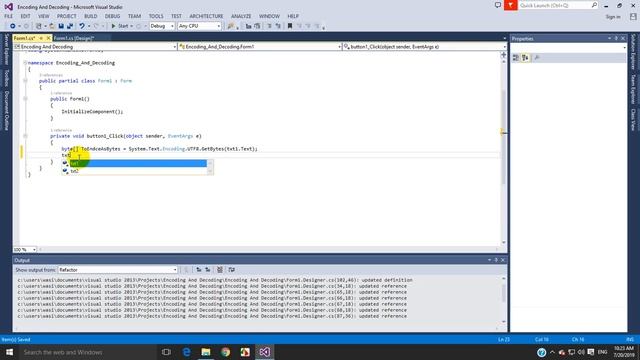Click the Save floppy disk icon
Screen dimensions: 640x360
coord(61,26)
